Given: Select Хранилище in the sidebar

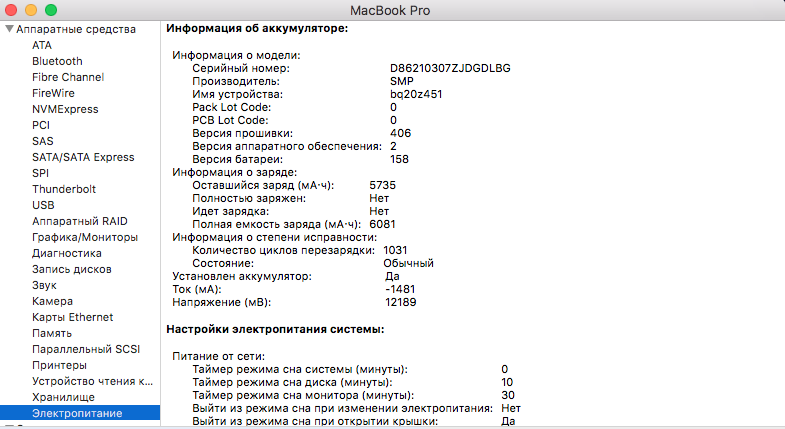Looking at the screenshot, I should pyautogui.click(x=63, y=397).
